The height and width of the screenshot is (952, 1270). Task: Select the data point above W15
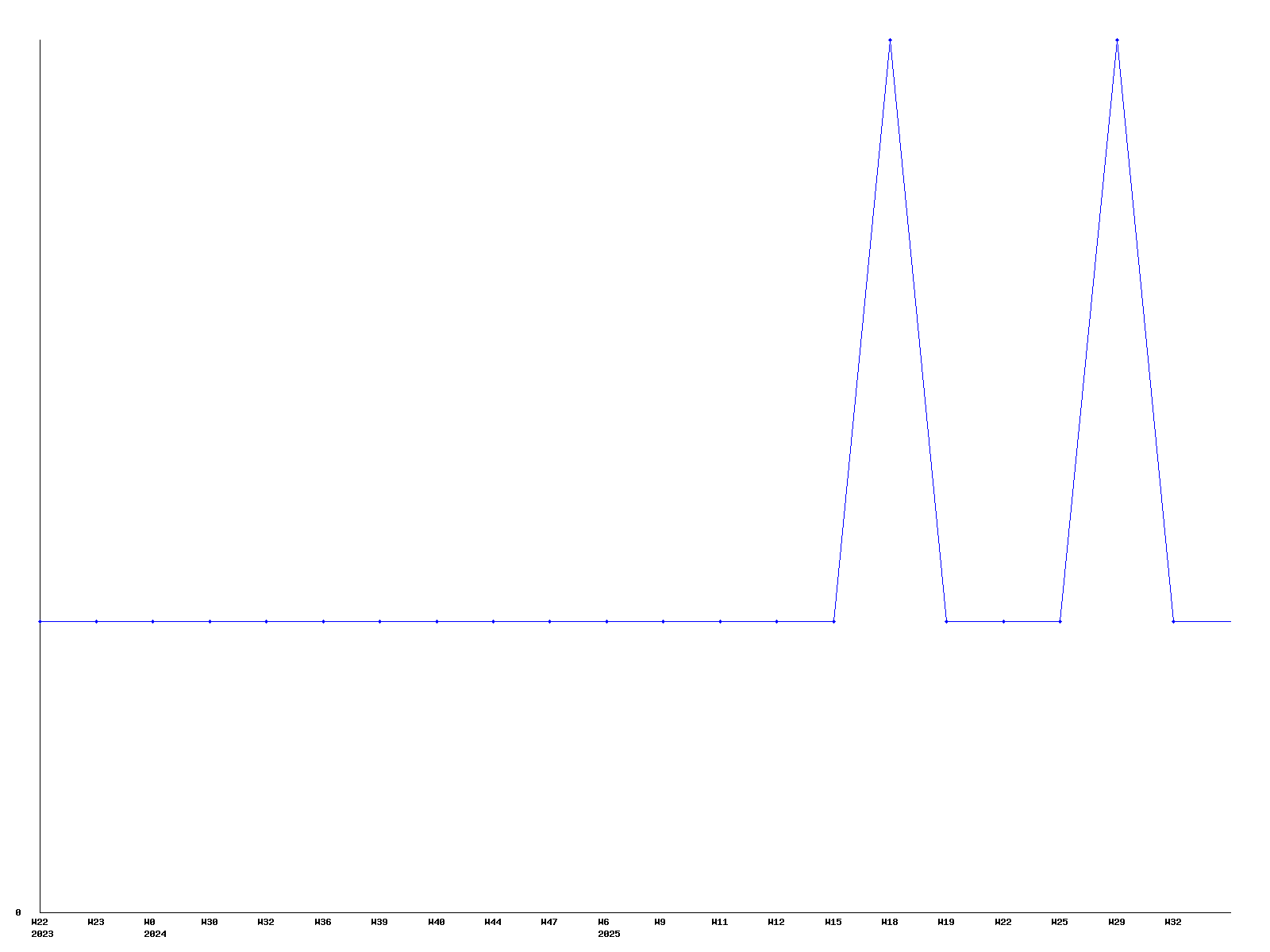(833, 621)
